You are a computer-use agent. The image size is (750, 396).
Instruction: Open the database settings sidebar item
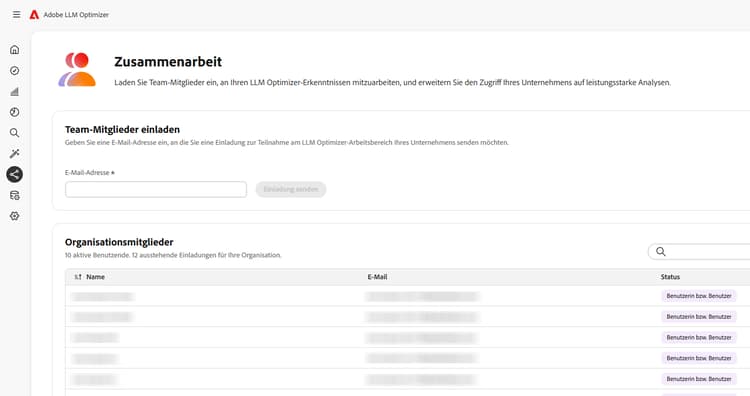[x=15, y=195]
